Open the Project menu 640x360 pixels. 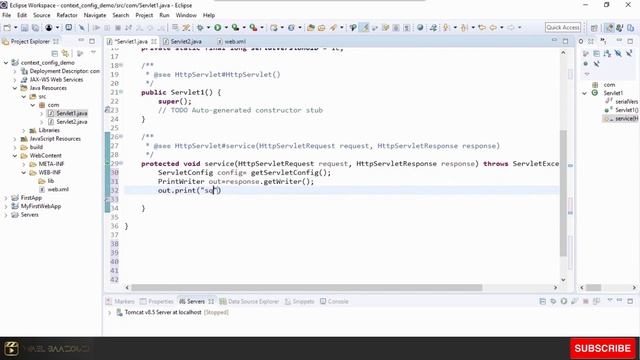click(x=144, y=15)
